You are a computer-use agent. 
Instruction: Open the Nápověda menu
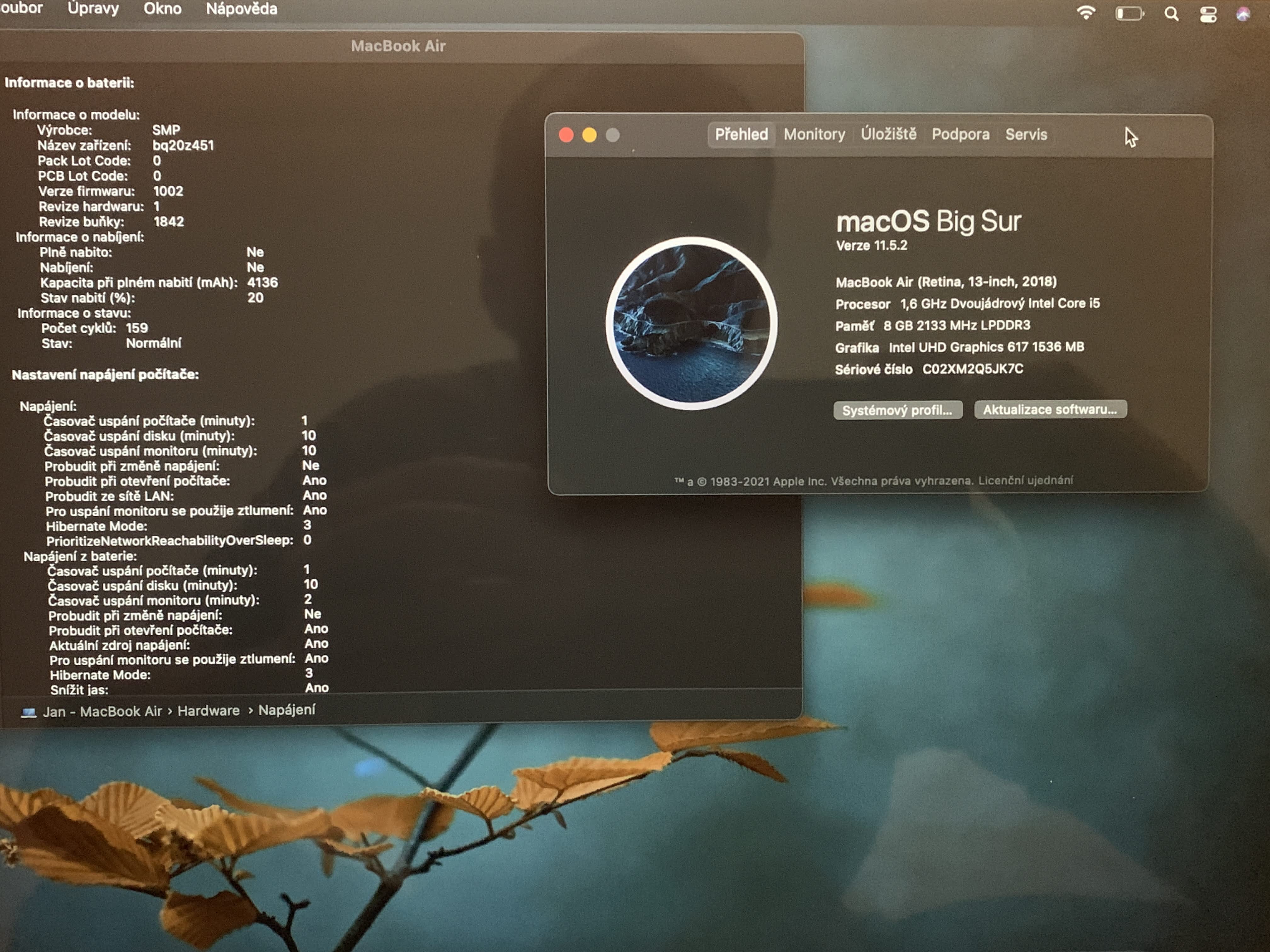point(241,8)
